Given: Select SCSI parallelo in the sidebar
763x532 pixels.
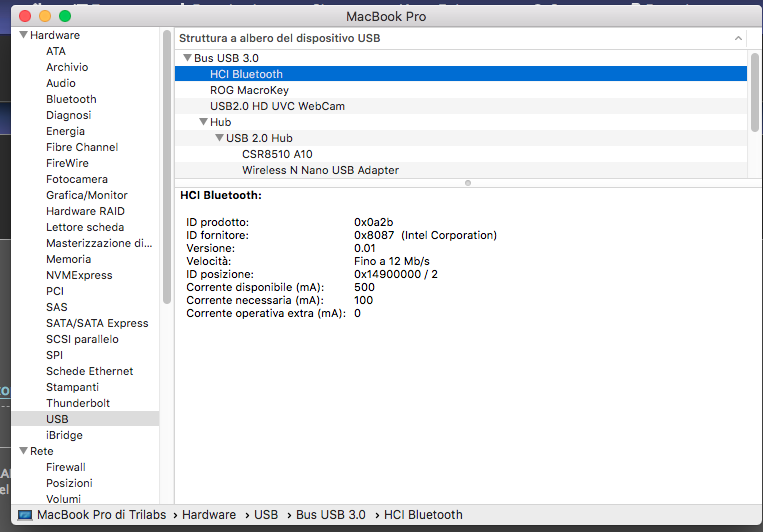Looking at the screenshot, I should tap(82, 339).
